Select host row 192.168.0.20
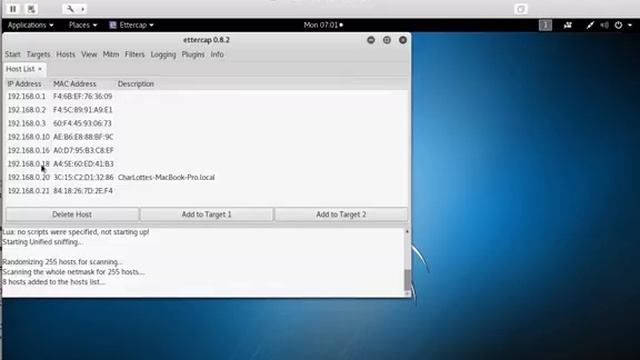Screen dimensions: 640x360 point(206,177)
